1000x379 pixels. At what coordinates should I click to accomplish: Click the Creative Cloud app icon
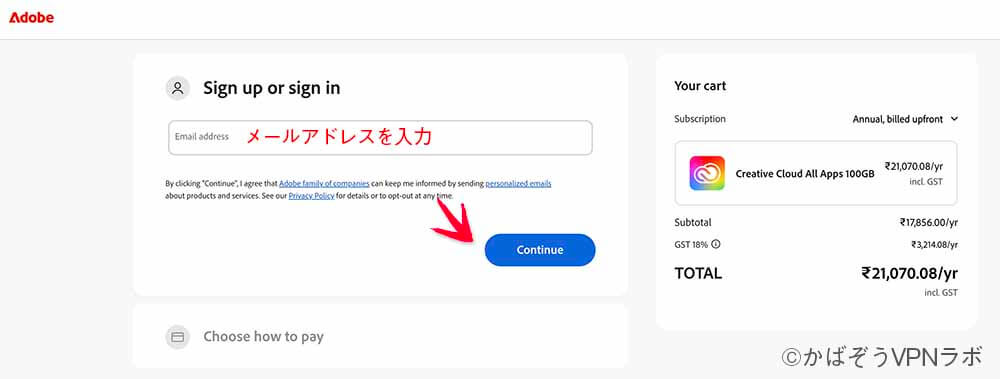[x=707, y=173]
